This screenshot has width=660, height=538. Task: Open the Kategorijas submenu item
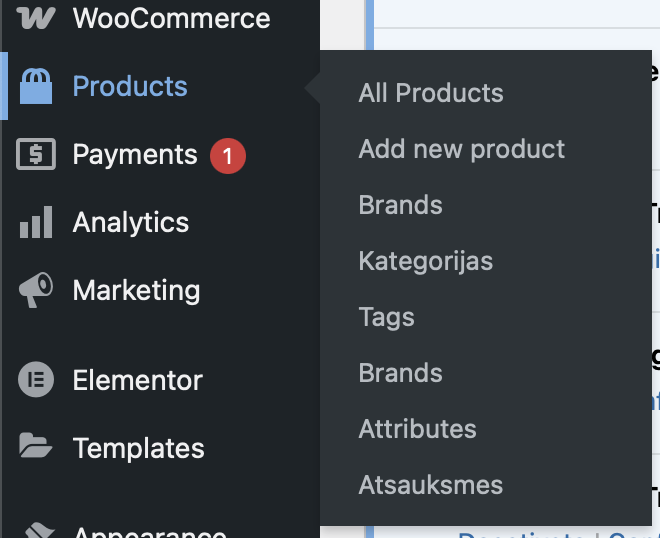[426, 261]
